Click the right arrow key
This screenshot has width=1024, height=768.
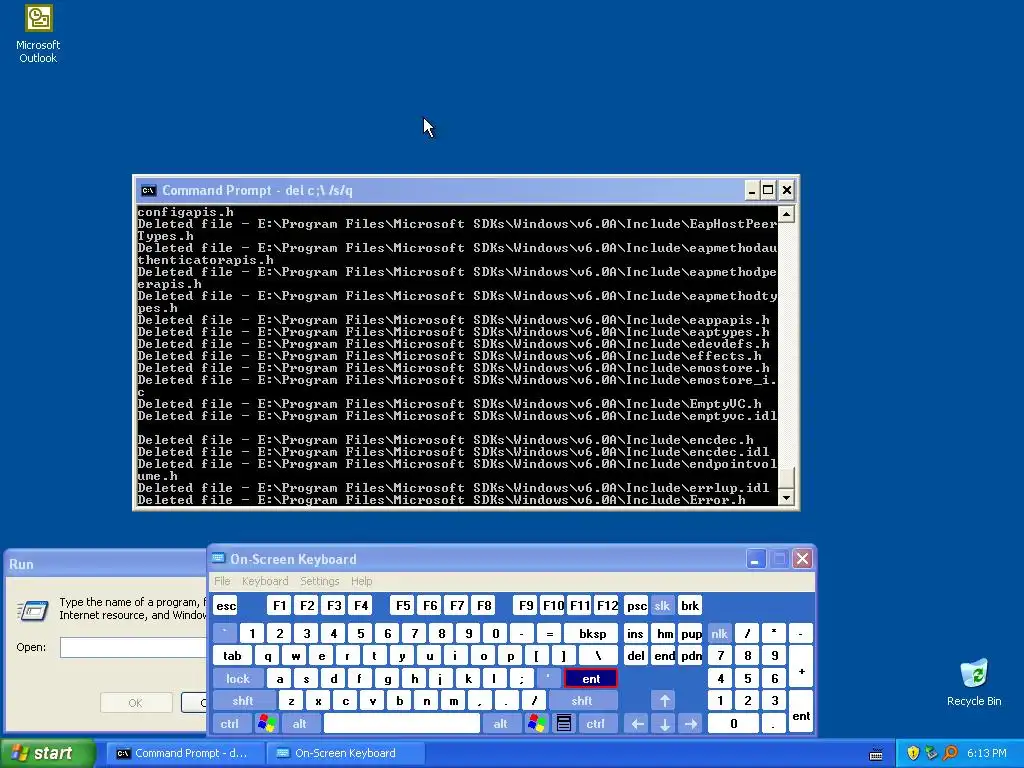[691, 724]
